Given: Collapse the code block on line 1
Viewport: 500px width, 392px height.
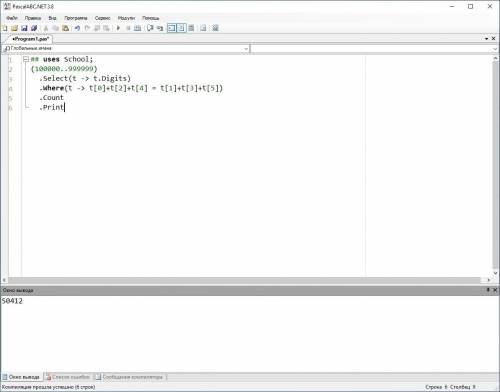Looking at the screenshot, I should tap(26, 59).
